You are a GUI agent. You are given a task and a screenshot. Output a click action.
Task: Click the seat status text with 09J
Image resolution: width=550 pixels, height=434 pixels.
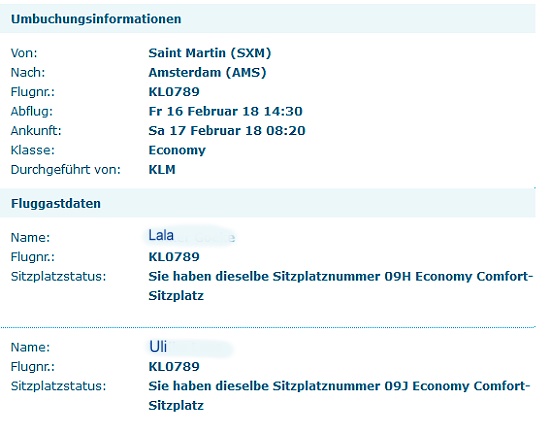(x=339, y=396)
